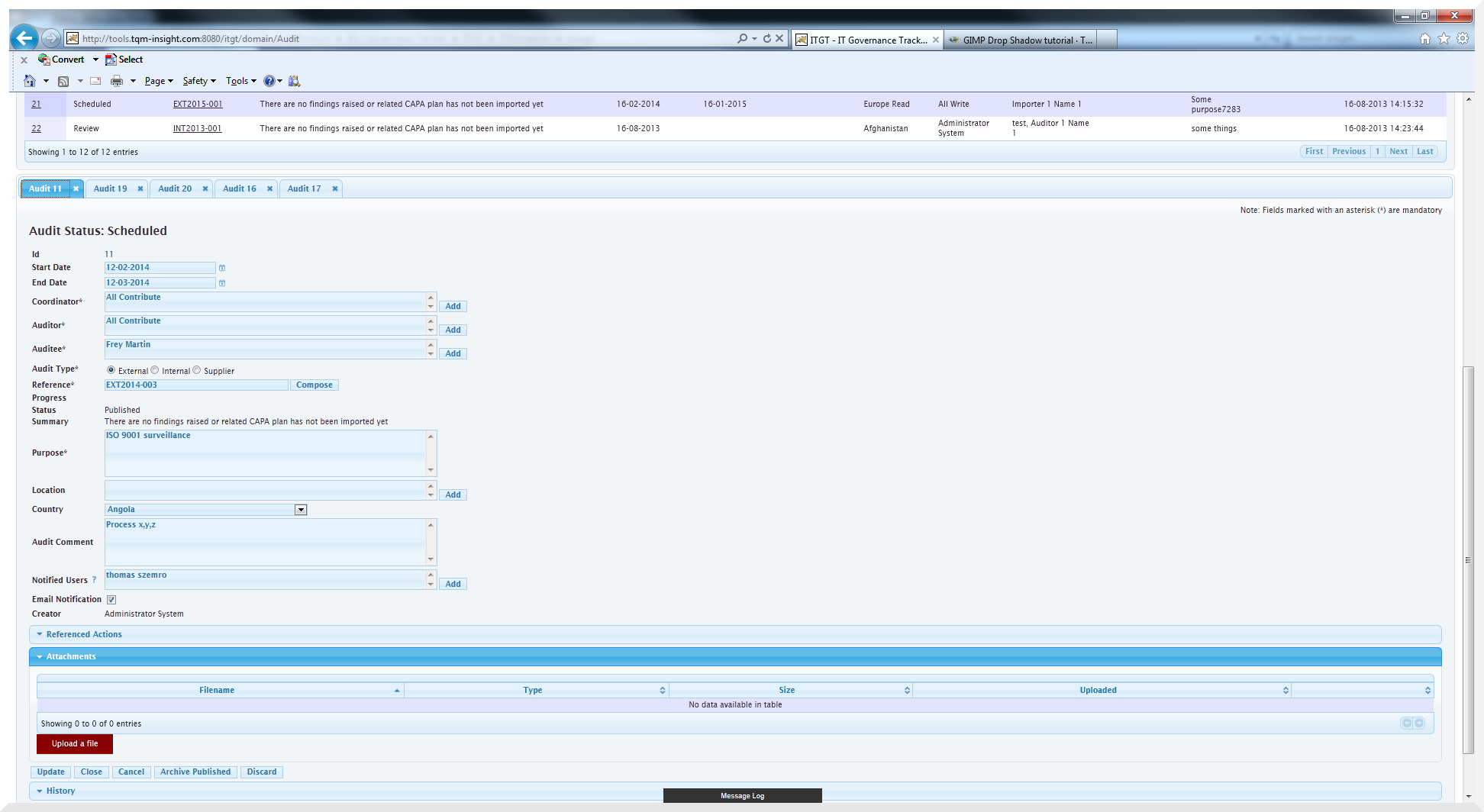The width and height of the screenshot is (1484, 812).
Task: Open the Message Log at the bottom
Action: [741, 795]
